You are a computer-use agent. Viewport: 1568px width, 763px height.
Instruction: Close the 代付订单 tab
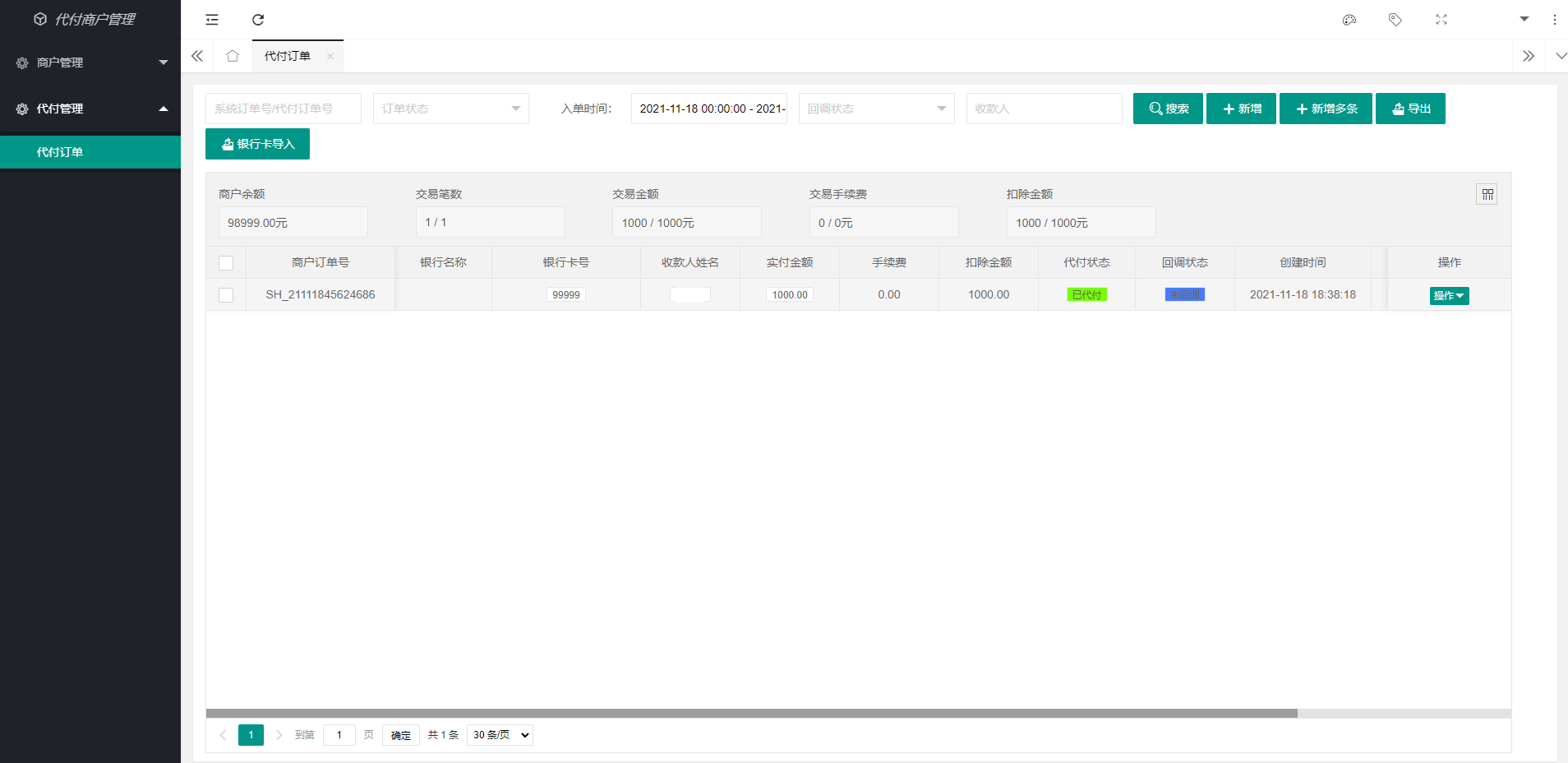pos(330,57)
